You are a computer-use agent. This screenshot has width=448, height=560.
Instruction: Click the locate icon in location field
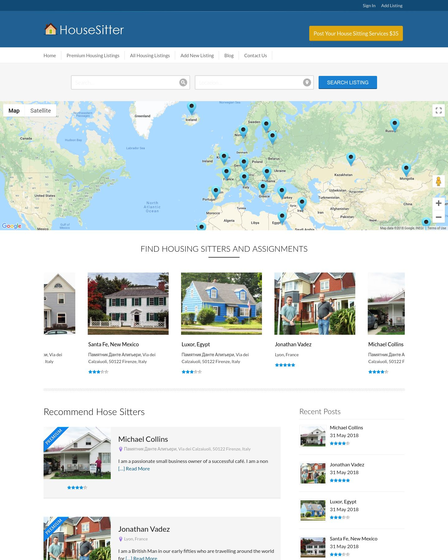click(307, 82)
